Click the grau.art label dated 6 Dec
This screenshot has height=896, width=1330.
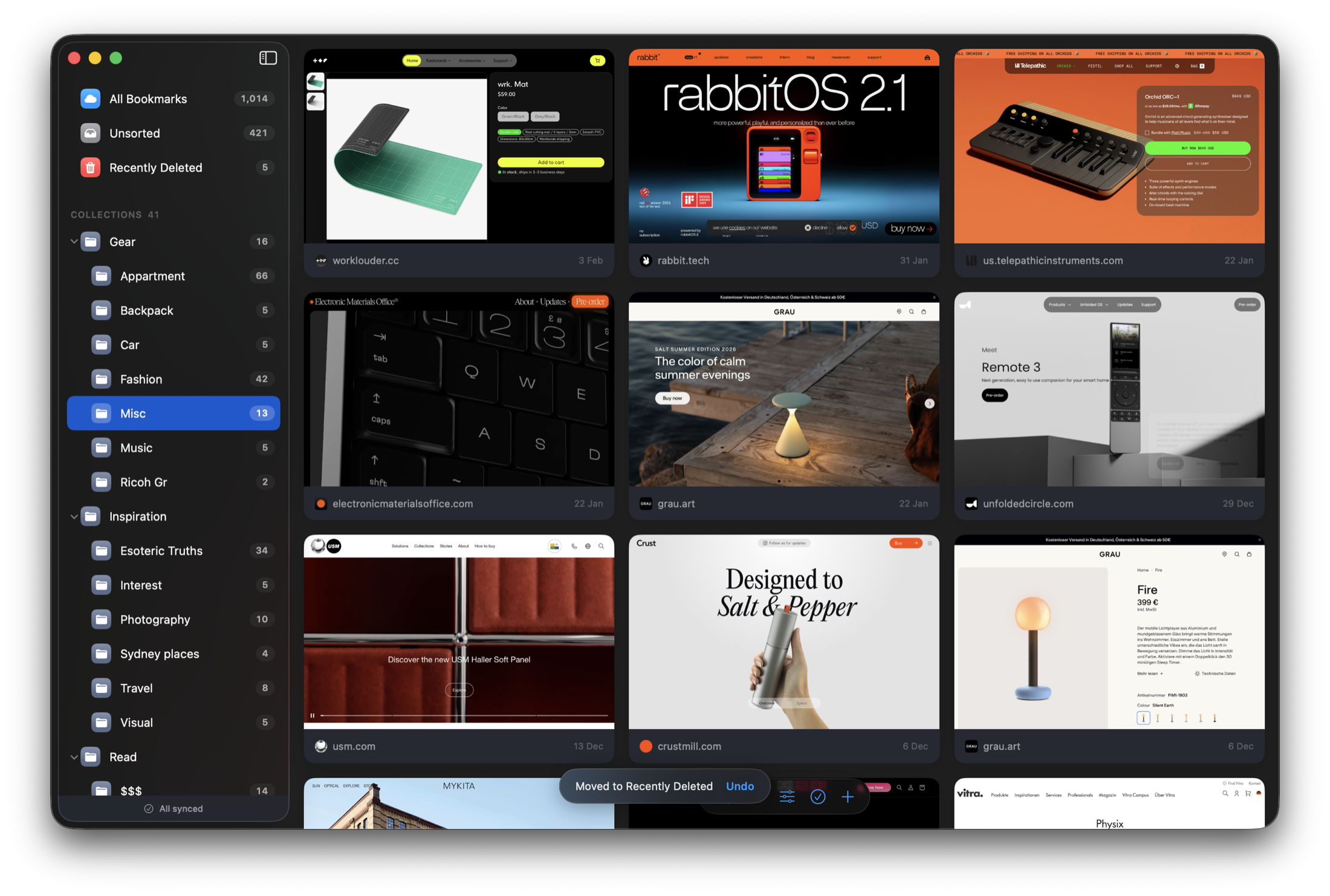1002,746
